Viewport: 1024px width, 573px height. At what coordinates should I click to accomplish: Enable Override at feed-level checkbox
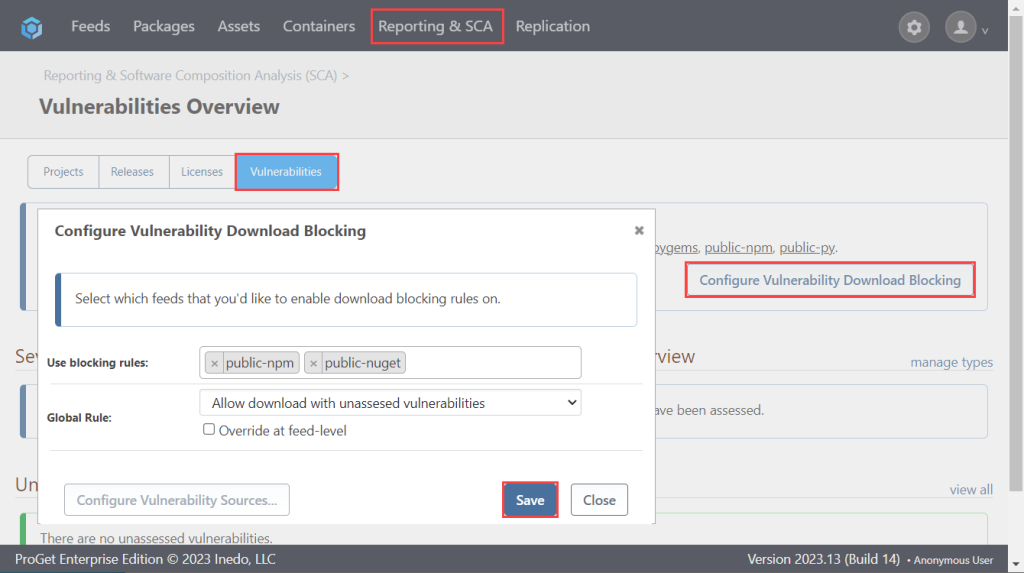pos(209,430)
